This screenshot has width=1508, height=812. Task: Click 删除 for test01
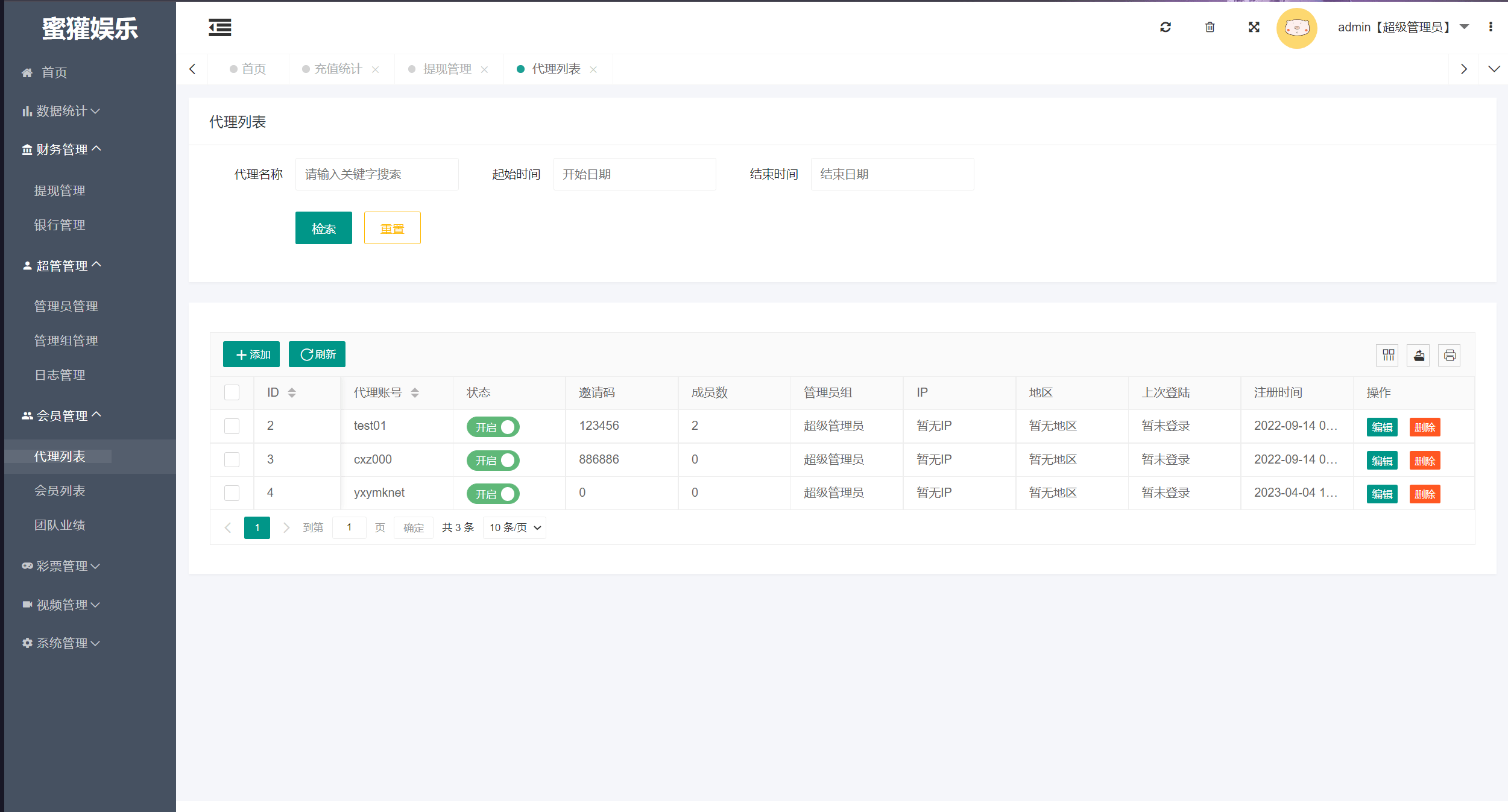(x=1425, y=427)
